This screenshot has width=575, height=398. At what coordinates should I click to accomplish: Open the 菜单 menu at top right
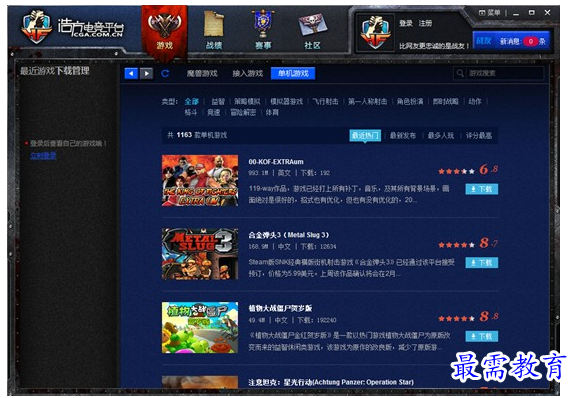pos(490,13)
